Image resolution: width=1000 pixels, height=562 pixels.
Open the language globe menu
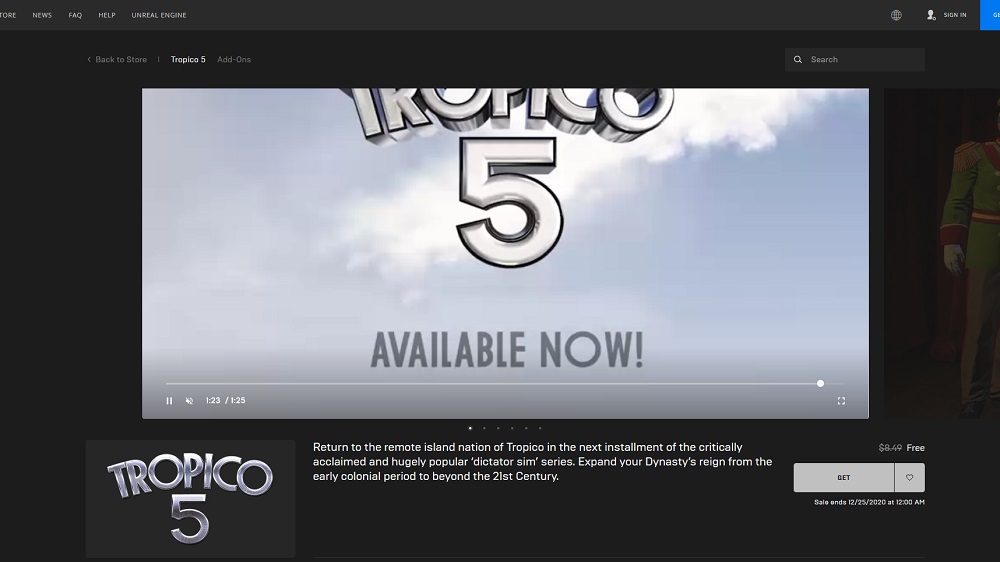[896, 15]
